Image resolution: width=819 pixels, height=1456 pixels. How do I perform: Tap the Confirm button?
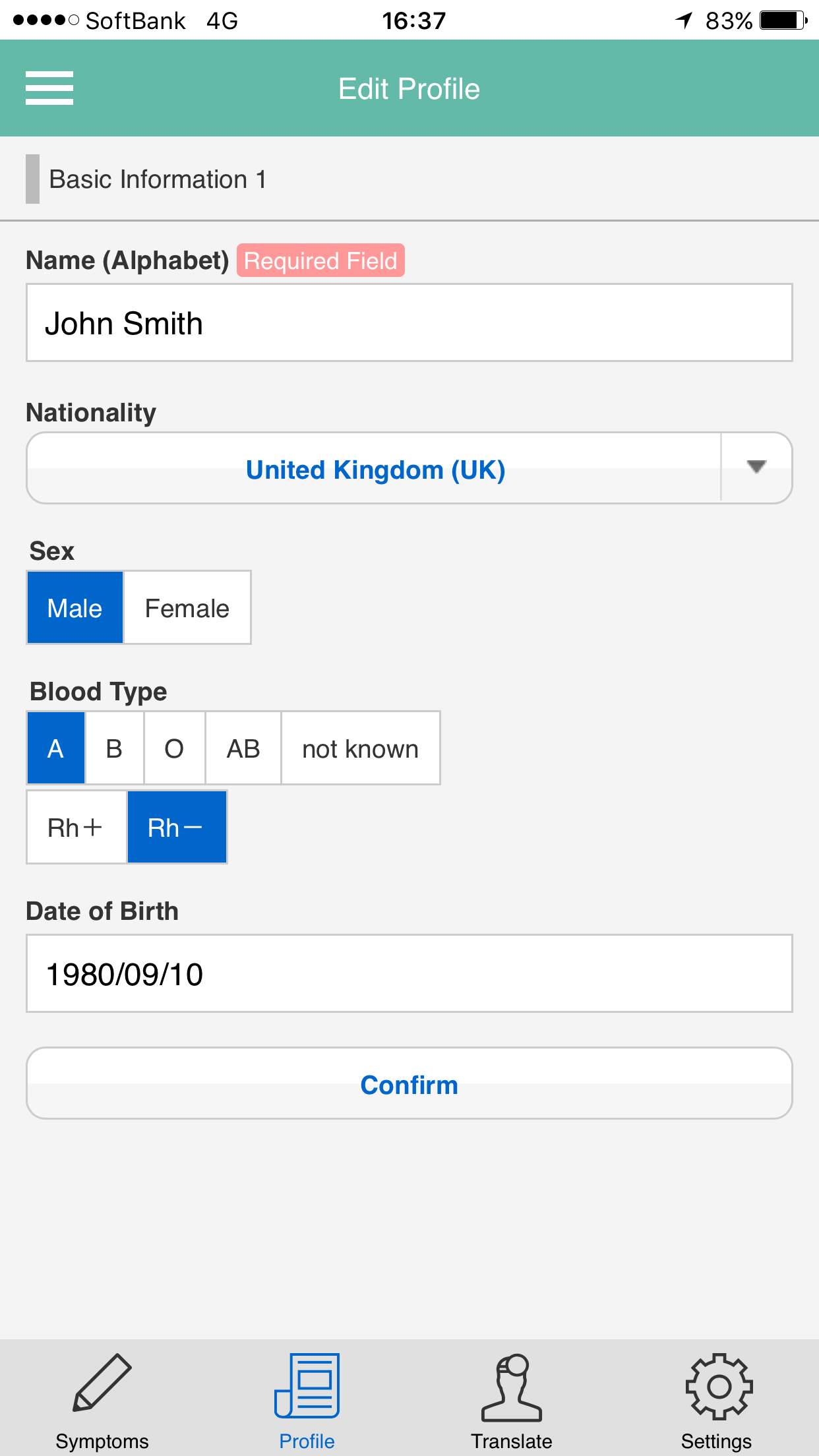[x=409, y=1083]
